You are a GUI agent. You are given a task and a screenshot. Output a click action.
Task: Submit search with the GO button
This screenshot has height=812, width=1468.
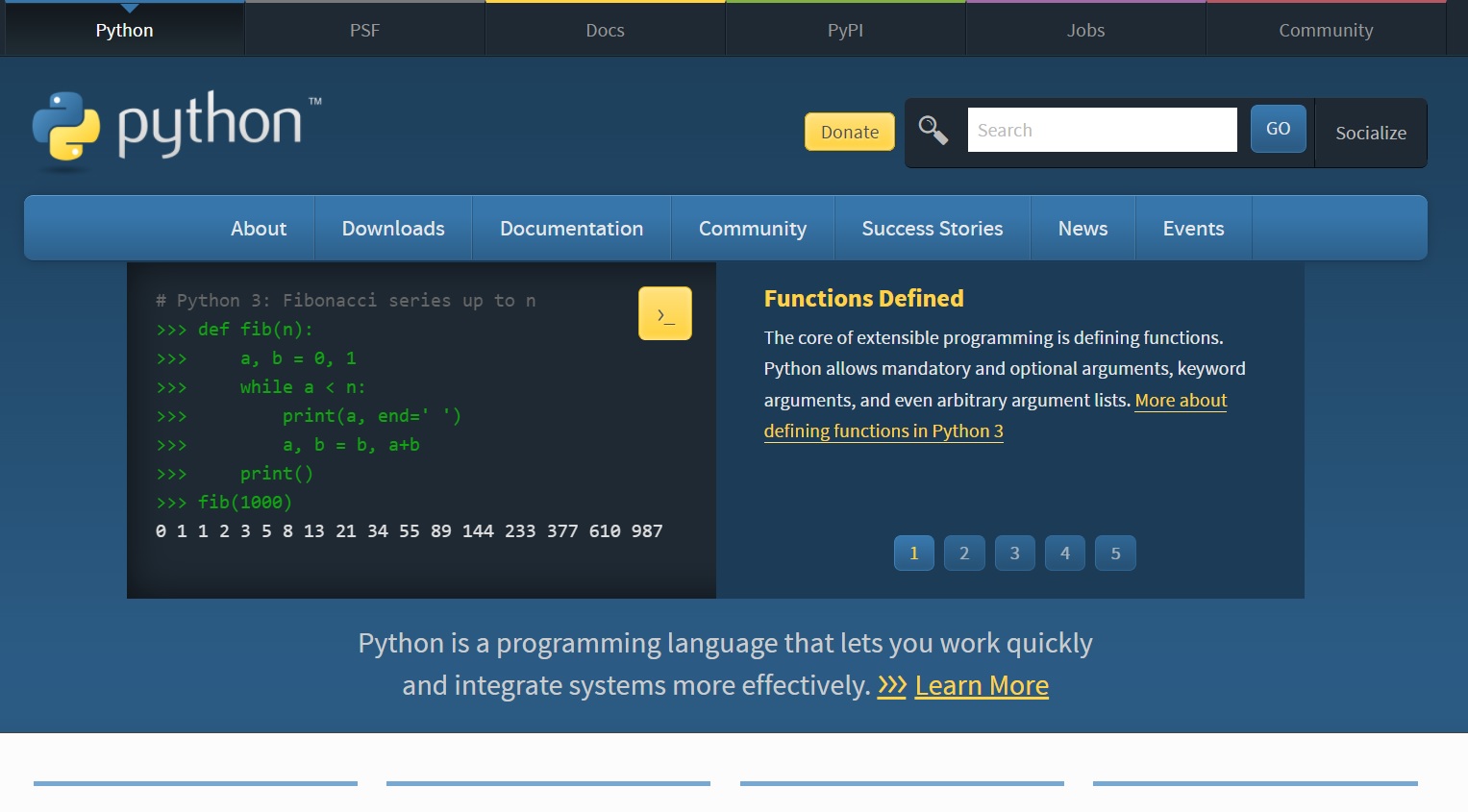(1278, 129)
